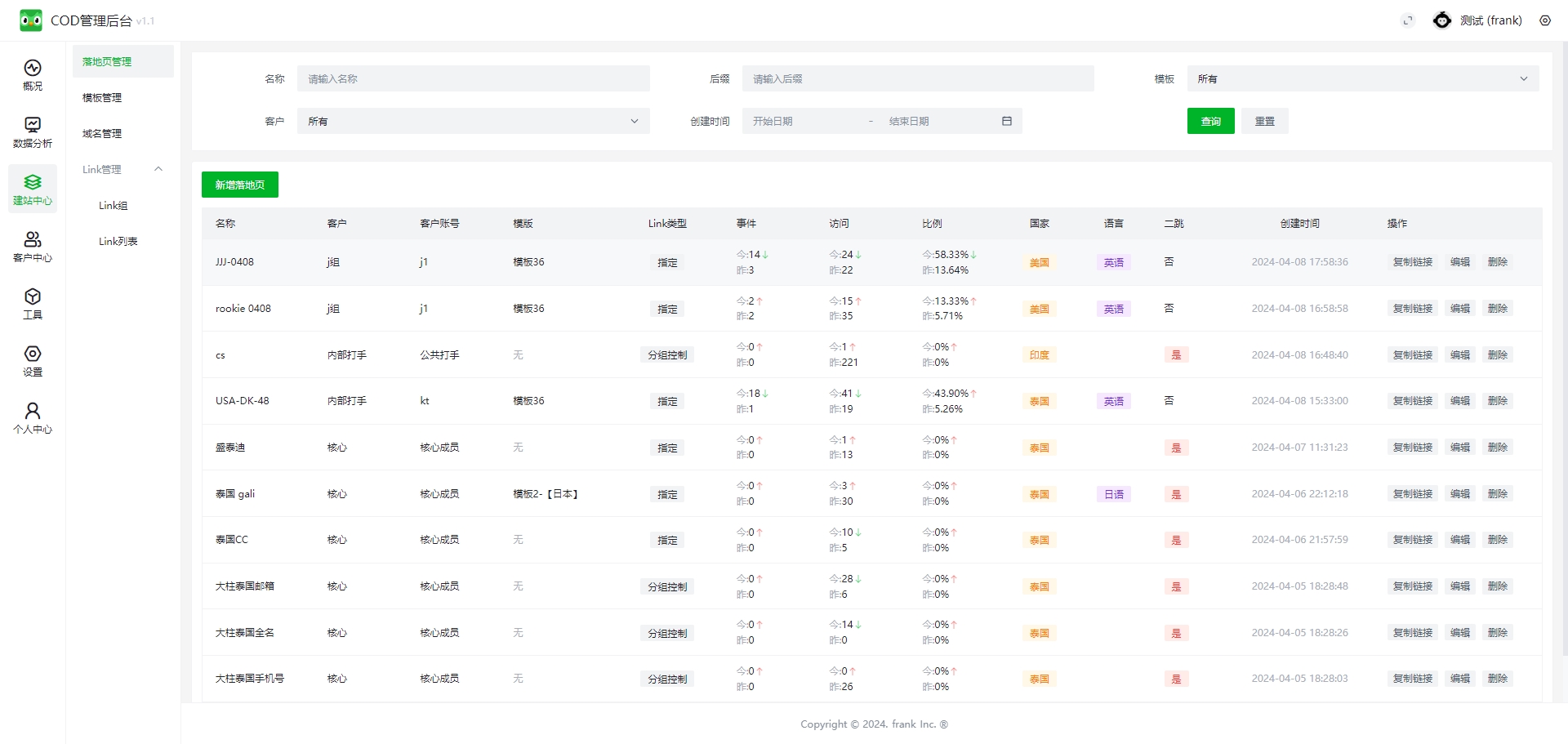Click the Link类型 column header
The height and width of the screenshot is (744, 1568).
(667, 223)
